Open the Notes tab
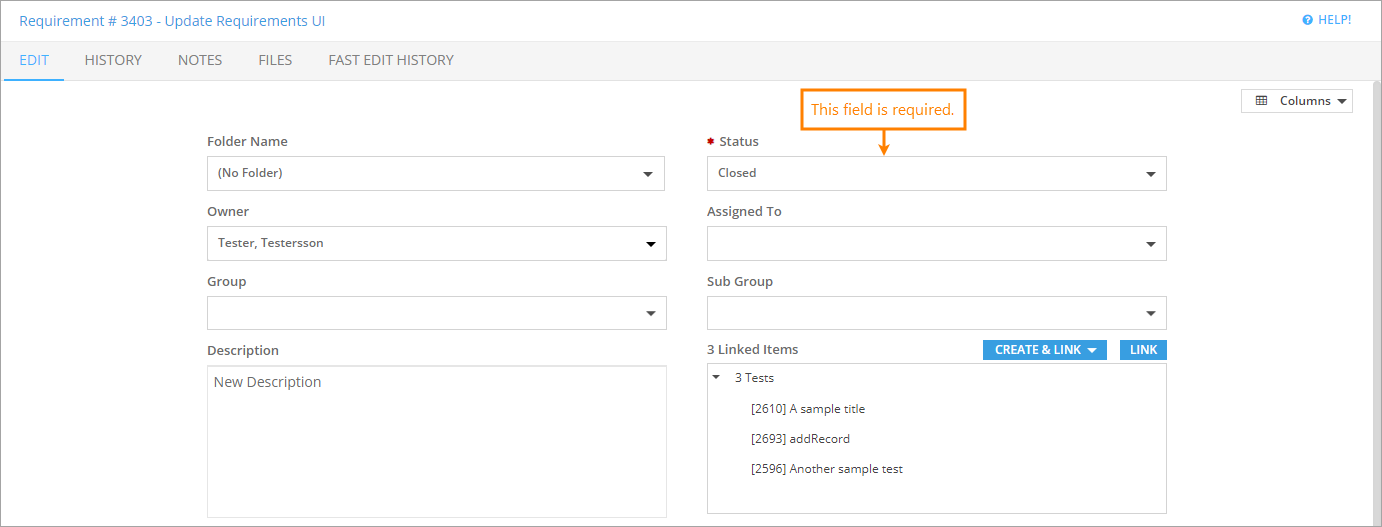The image size is (1382, 527). click(200, 60)
